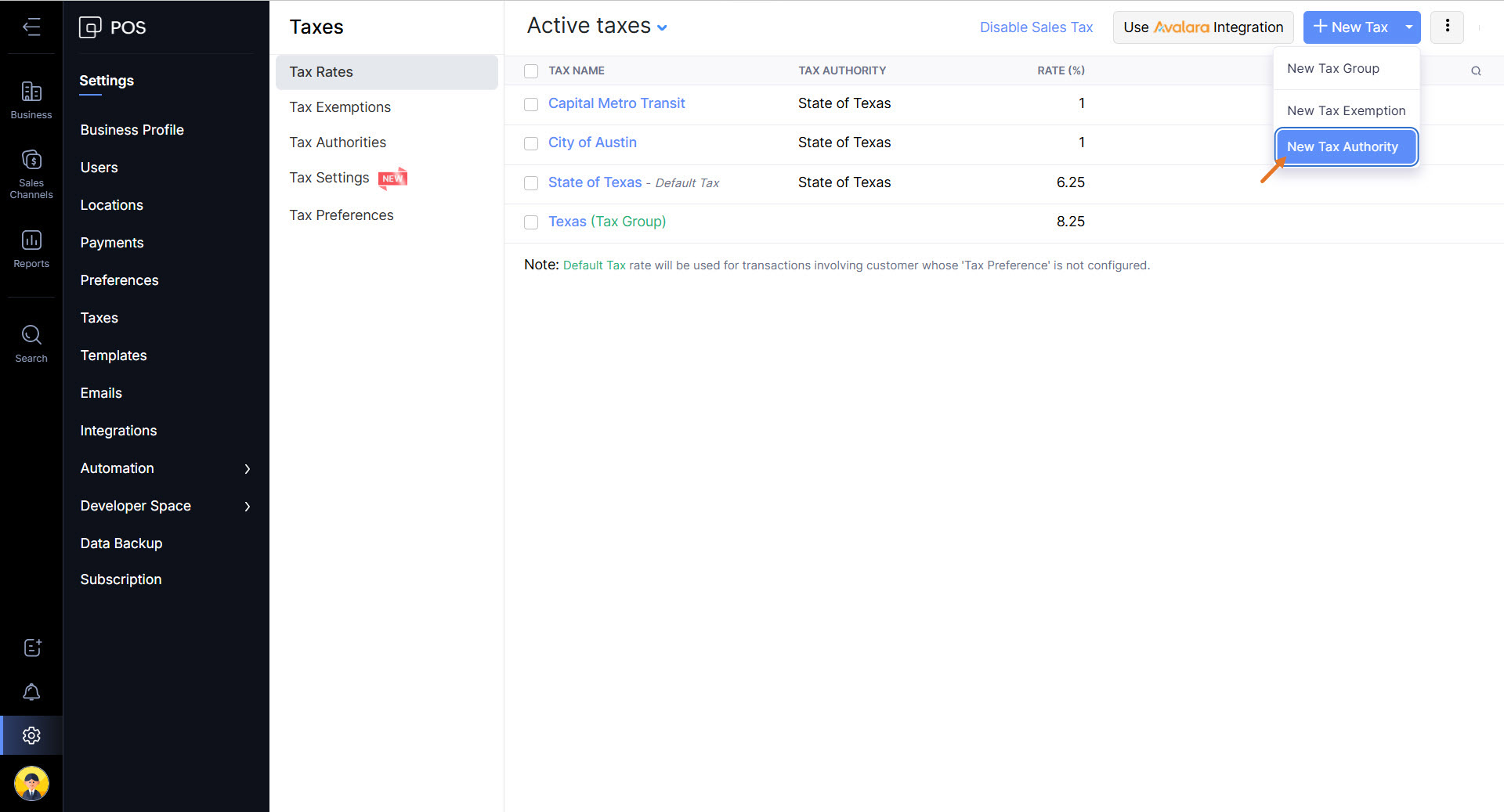Click the table search icon
The width and height of the screenshot is (1504, 812).
pyautogui.click(x=1476, y=71)
